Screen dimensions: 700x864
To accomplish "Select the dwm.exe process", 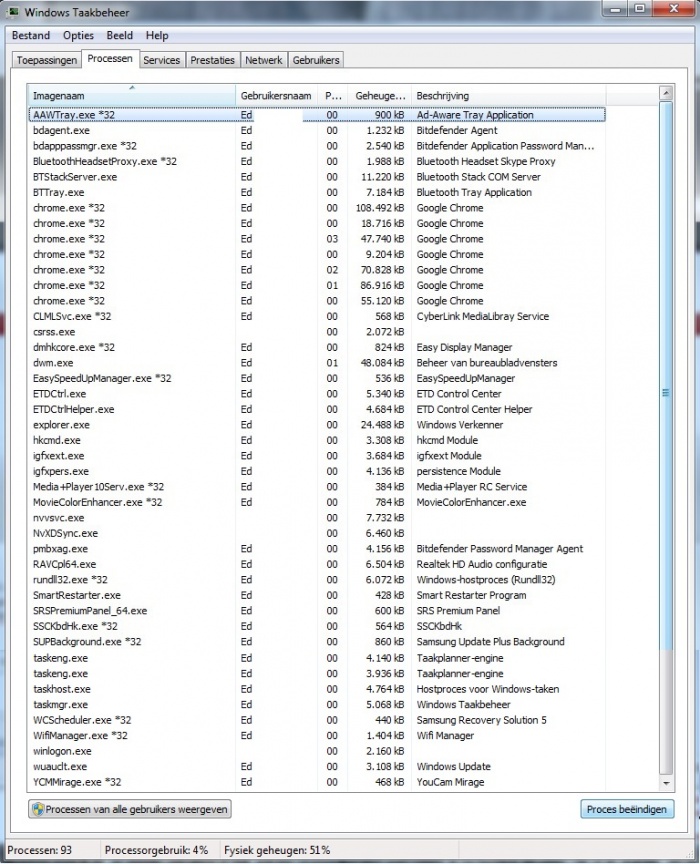I will tap(316, 363).
